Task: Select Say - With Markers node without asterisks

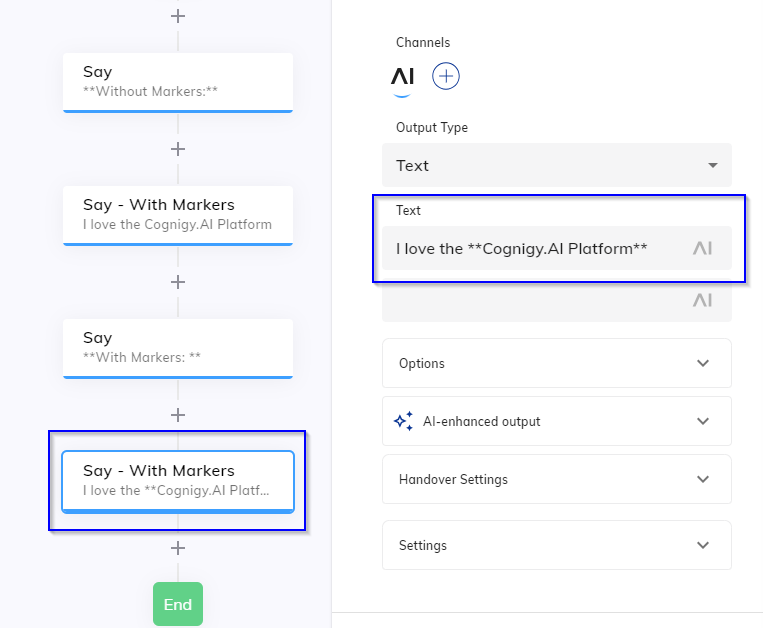Action: [178, 215]
